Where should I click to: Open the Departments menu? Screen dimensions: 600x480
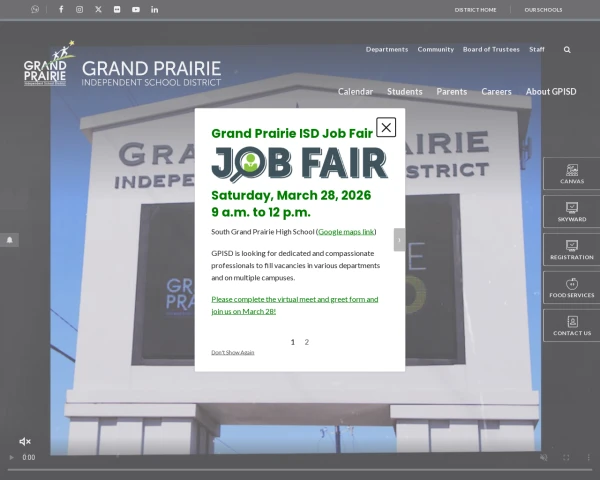(387, 49)
